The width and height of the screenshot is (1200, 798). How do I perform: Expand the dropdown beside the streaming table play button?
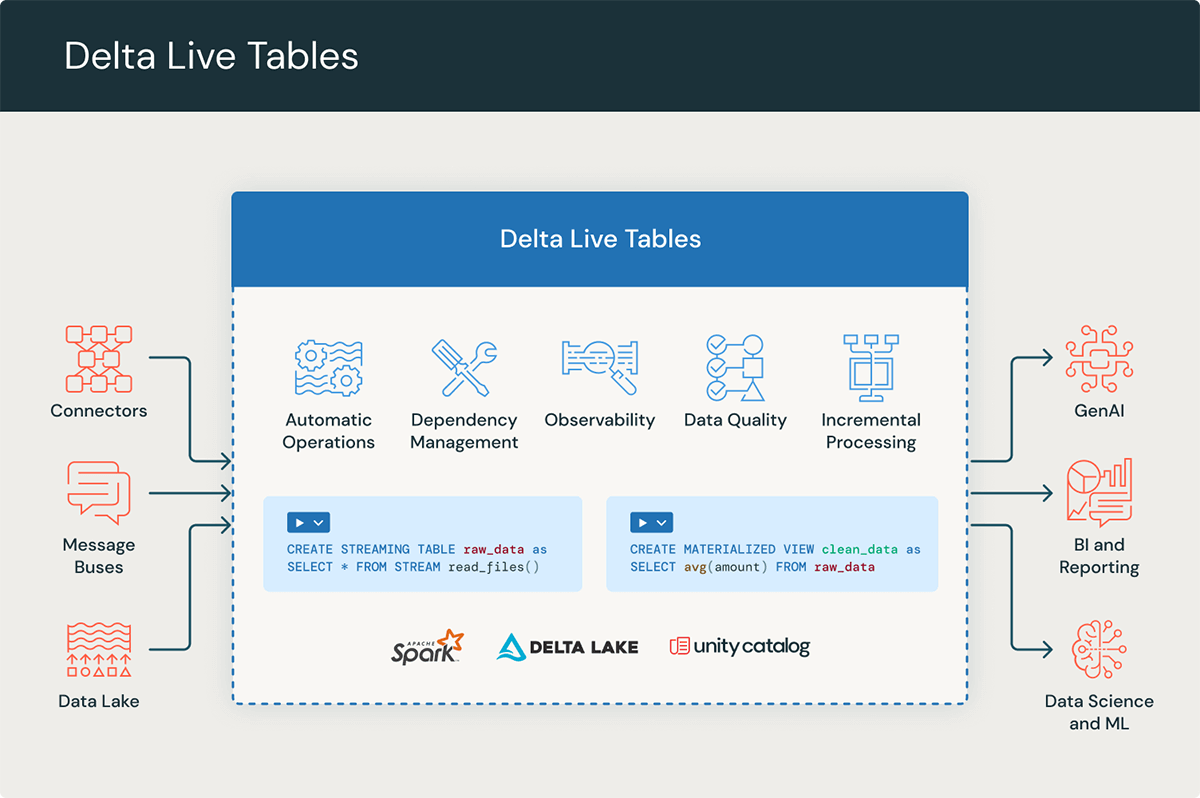click(x=319, y=522)
